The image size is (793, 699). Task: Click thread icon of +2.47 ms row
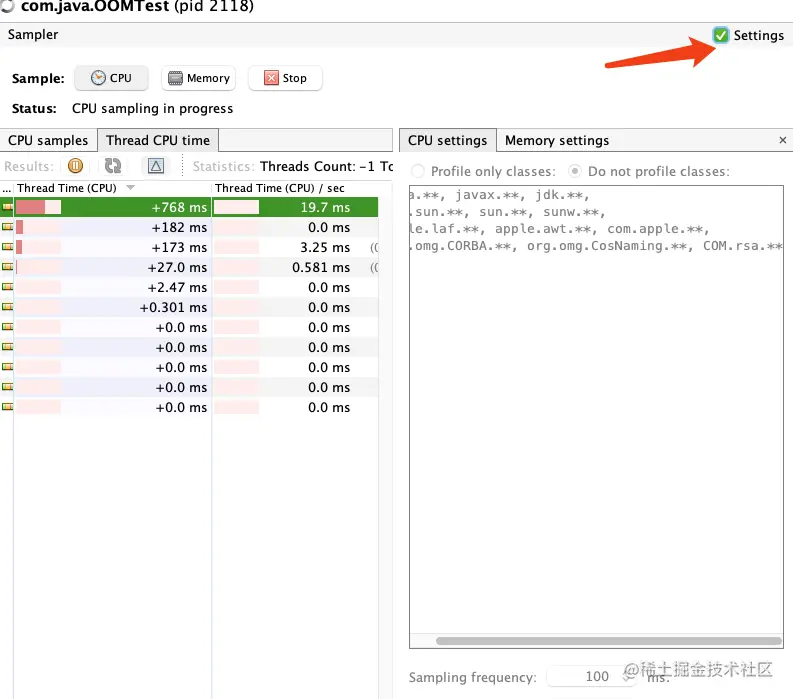[x=7, y=287]
